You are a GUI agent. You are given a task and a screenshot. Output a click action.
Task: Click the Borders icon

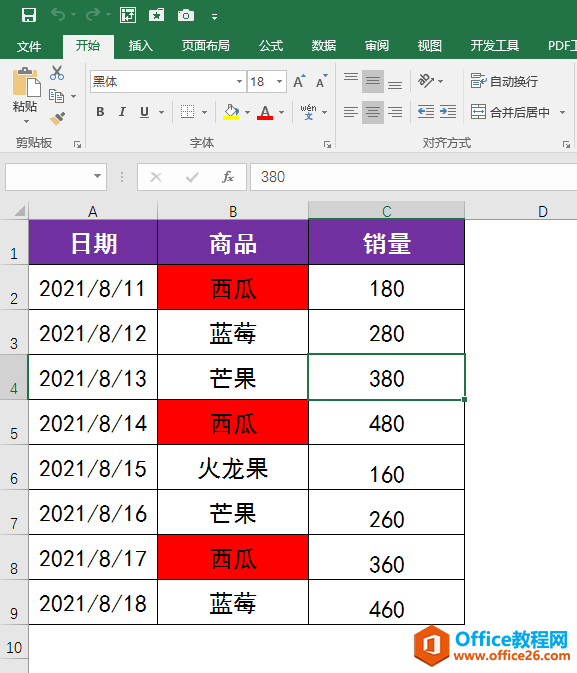pyautogui.click(x=188, y=112)
